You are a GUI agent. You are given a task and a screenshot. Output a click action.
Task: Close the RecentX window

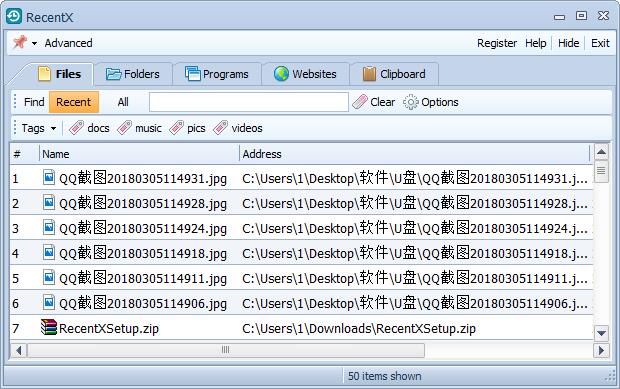tap(603, 16)
